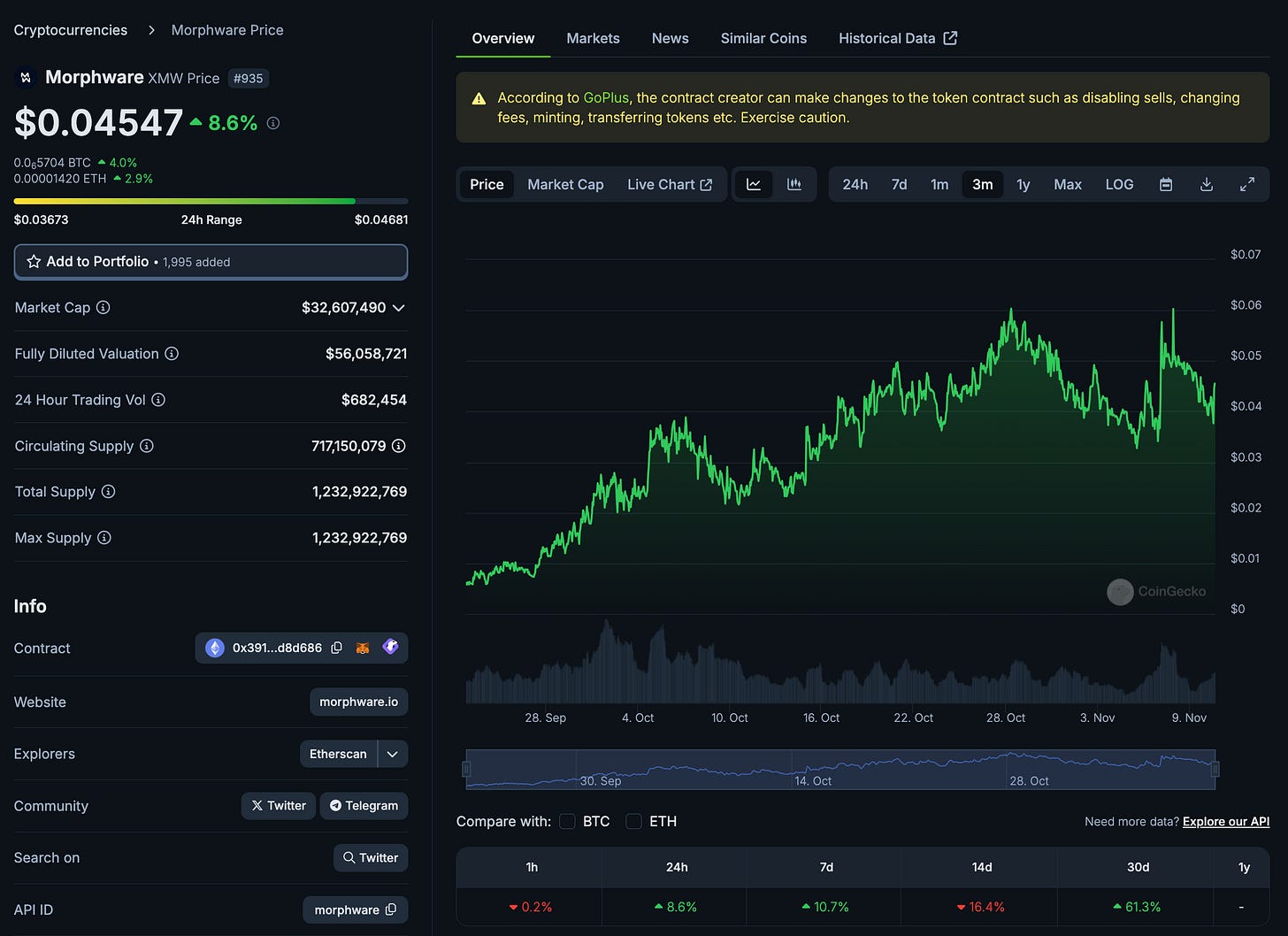Open the Markets tab

point(593,38)
